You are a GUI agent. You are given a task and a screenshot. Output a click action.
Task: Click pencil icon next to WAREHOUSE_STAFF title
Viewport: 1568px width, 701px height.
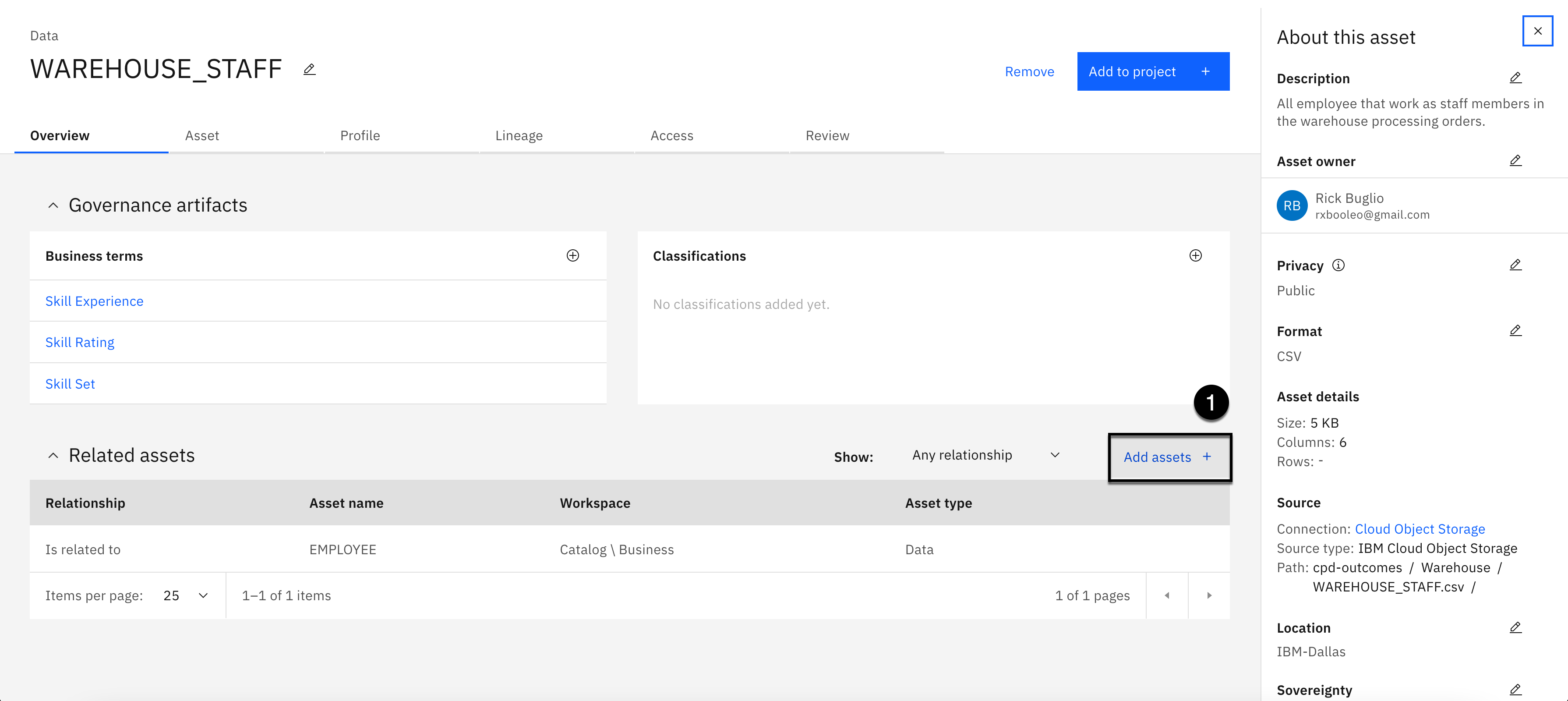pos(309,69)
